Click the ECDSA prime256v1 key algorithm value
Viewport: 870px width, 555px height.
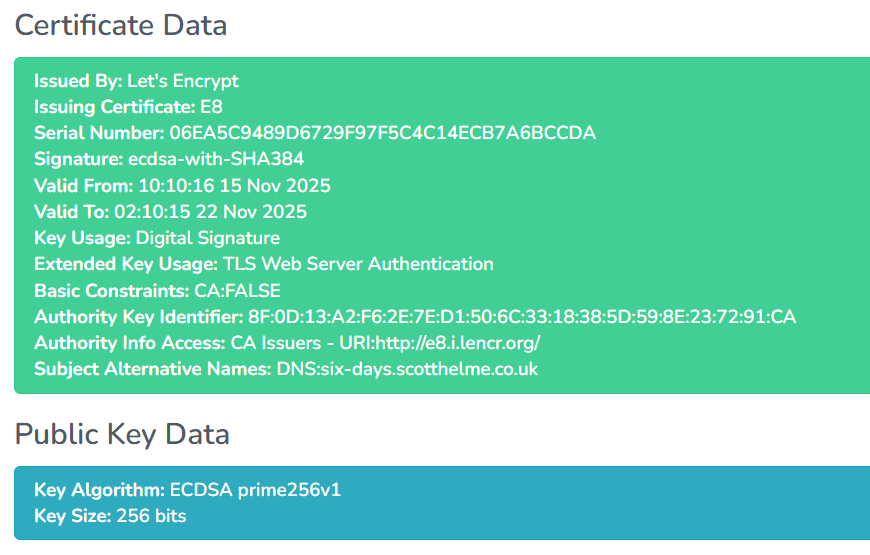[x=256, y=490]
